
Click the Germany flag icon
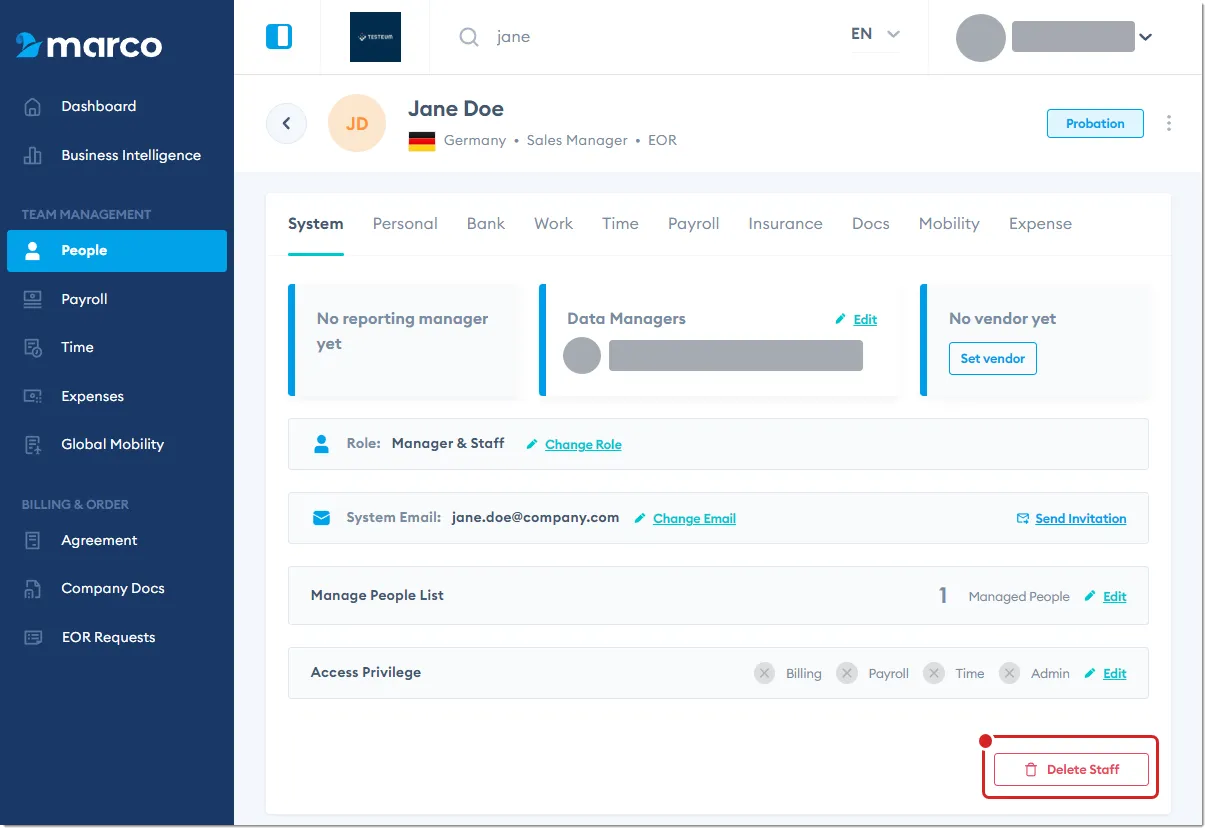422,141
